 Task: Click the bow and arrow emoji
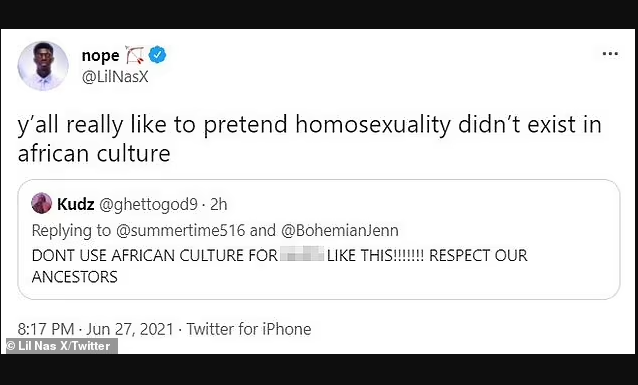[135, 55]
